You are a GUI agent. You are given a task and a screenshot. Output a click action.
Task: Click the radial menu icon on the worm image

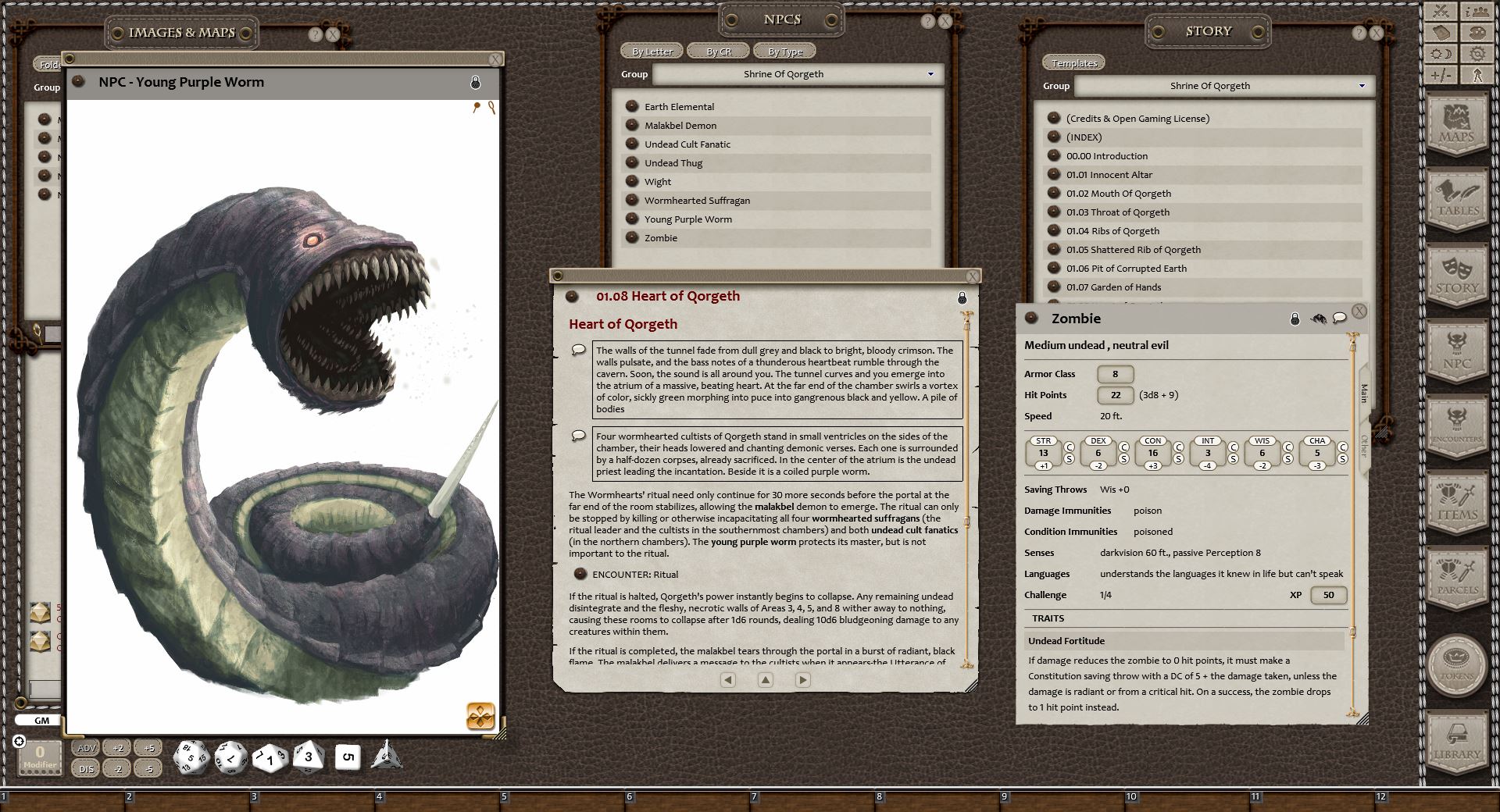coord(481,716)
